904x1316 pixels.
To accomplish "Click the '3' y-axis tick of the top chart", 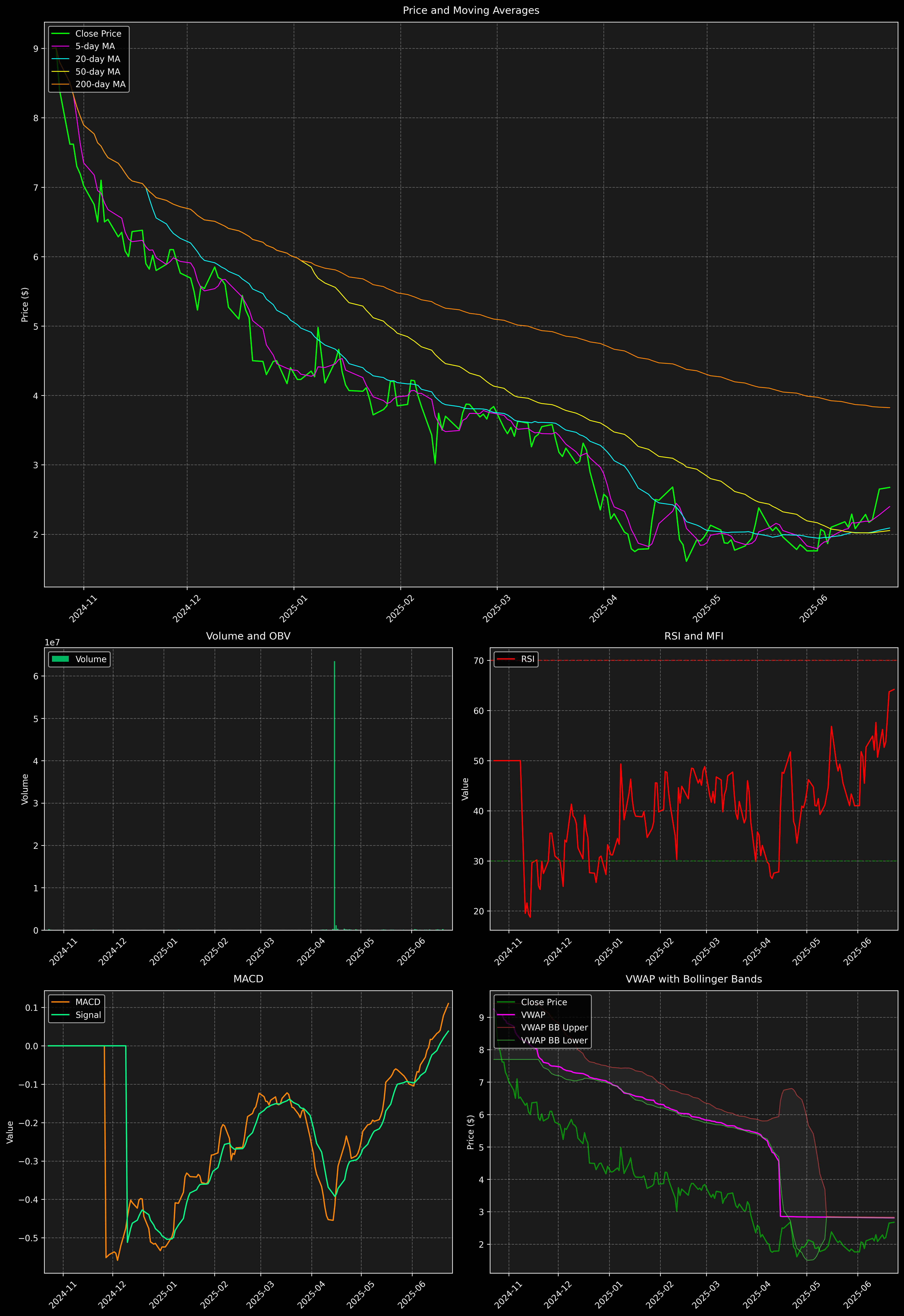I will pyautogui.click(x=36, y=465).
